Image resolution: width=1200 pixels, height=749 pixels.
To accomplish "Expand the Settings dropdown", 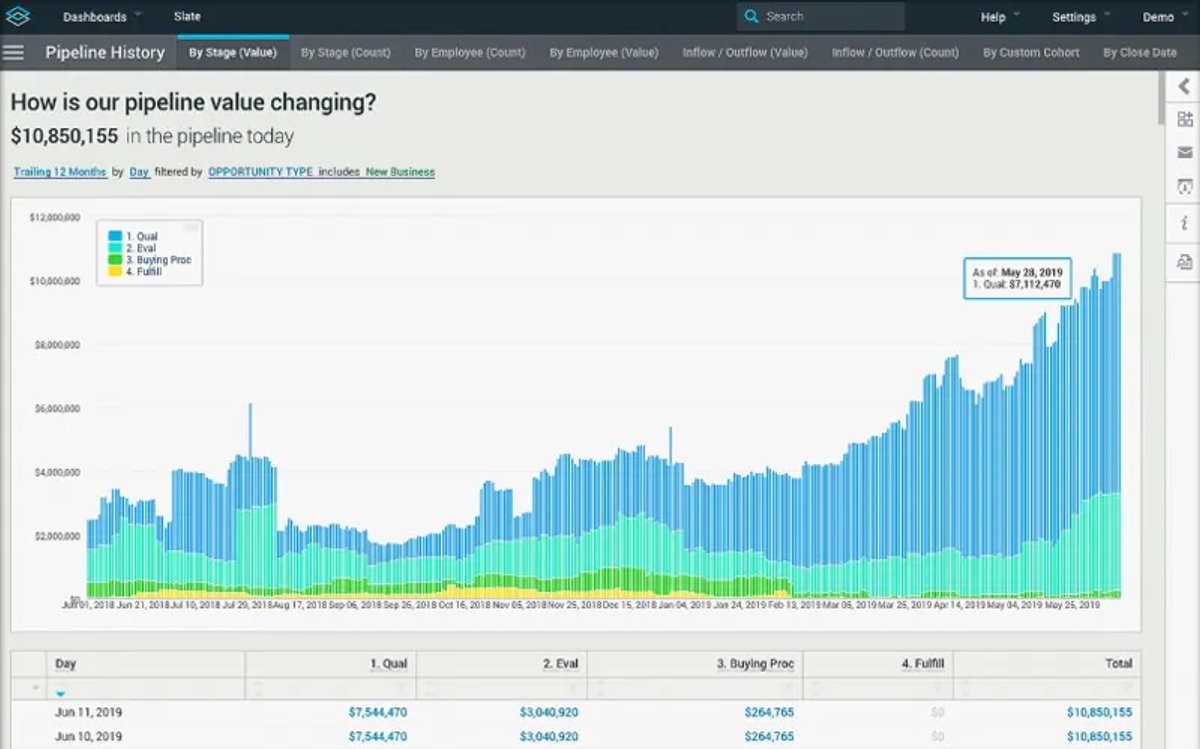I will click(x=1081, y=17).
